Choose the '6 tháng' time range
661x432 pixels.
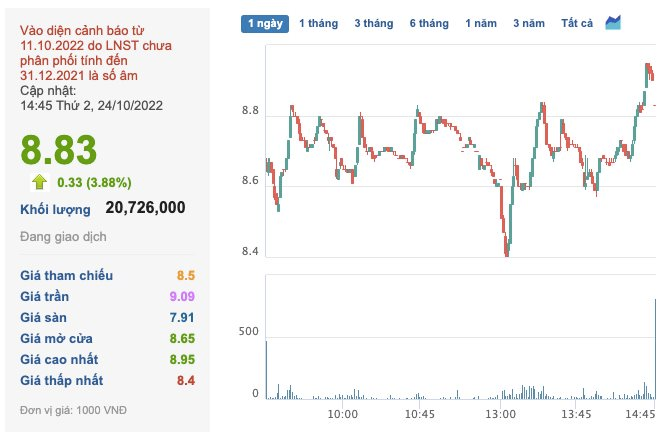coord(428,23)
